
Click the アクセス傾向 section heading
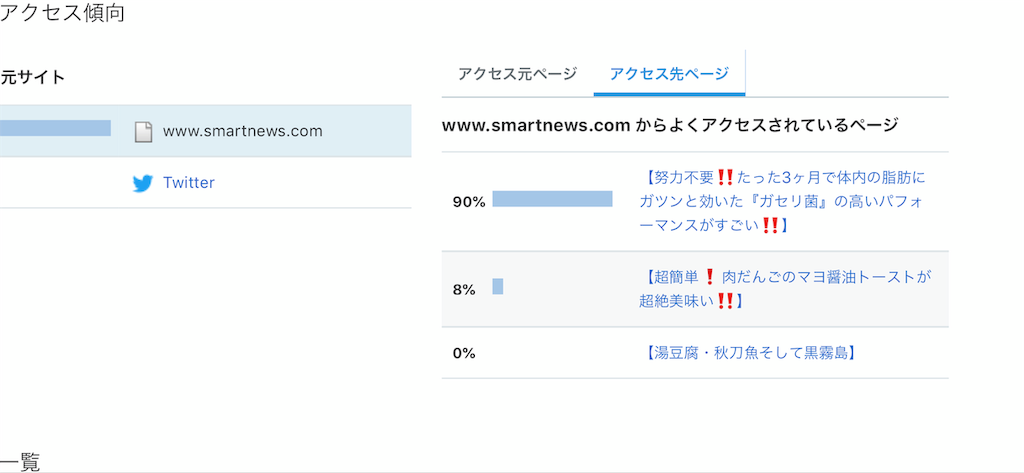pos(62,12)
